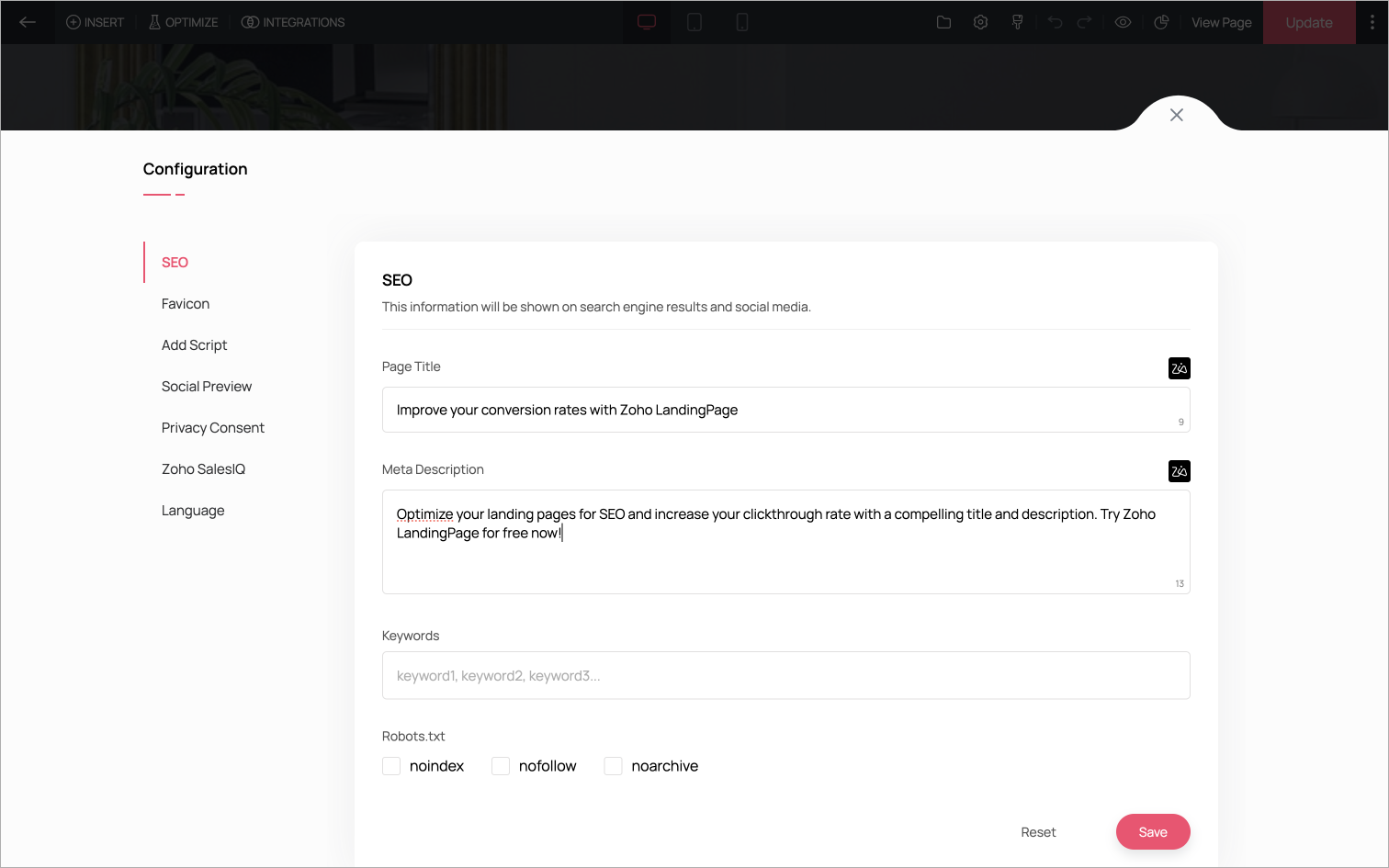Select the Favicon tab
Screen dimensions: 1389x868
coord(186,304)
